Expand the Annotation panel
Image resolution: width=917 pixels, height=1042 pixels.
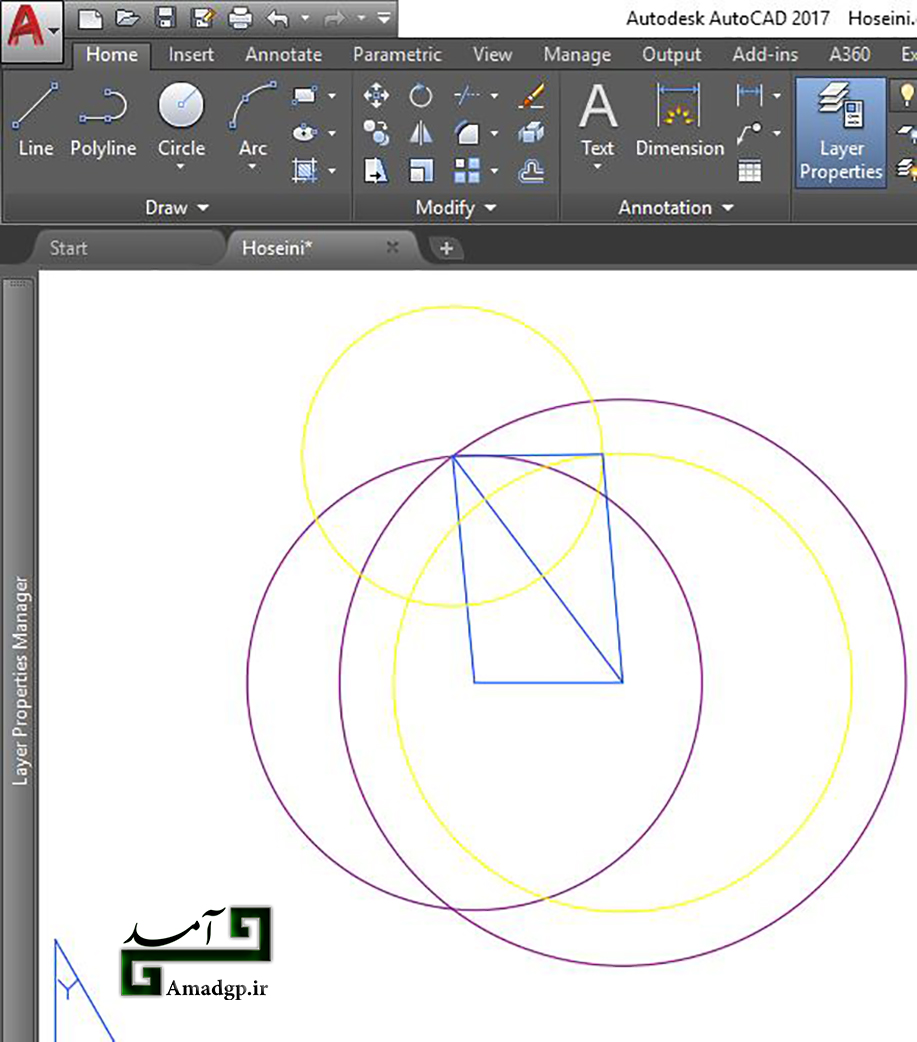pos(676,208)
